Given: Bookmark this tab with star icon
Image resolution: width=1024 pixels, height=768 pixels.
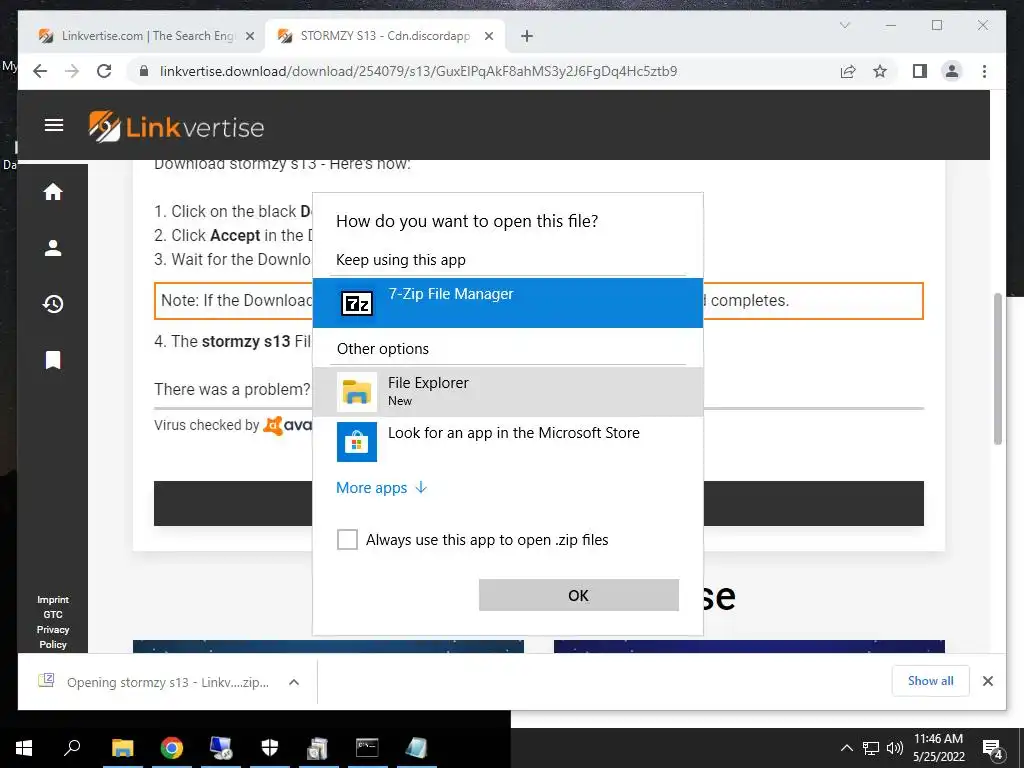Looking at the screenshot, I should coord(880,71).
